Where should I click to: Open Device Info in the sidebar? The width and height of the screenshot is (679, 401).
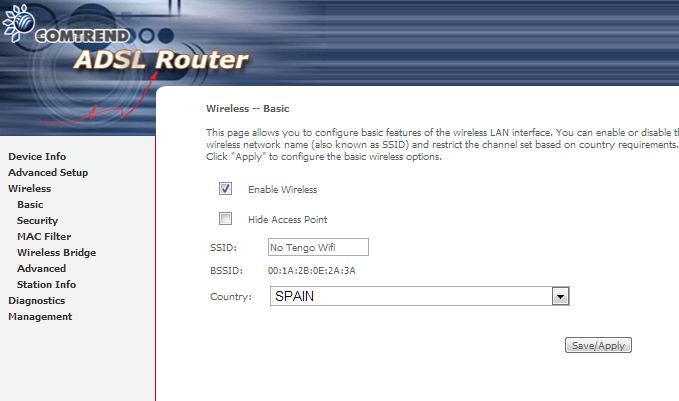pos(37,156)
